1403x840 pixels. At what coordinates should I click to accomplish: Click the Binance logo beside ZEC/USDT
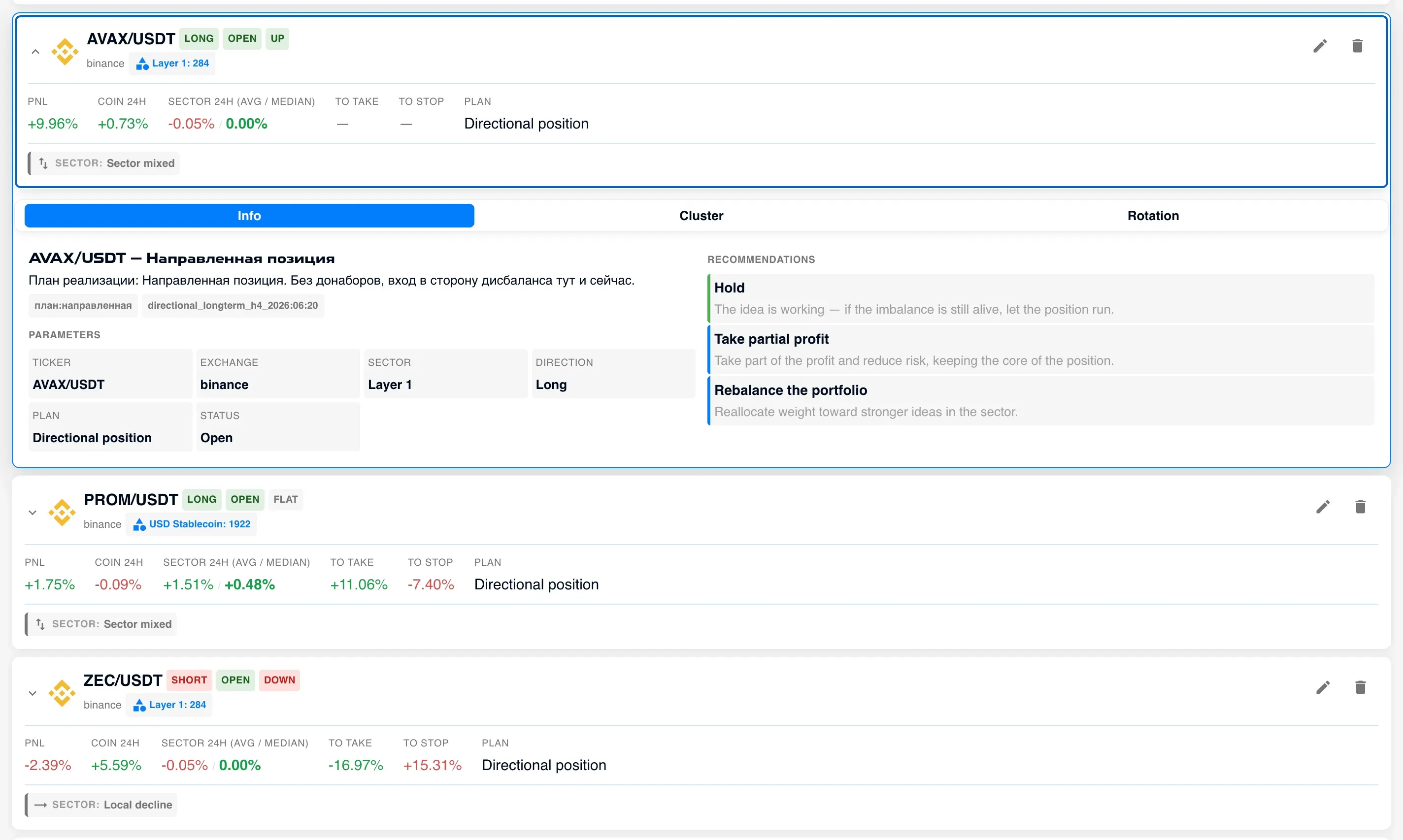click(x=62, y=693)
